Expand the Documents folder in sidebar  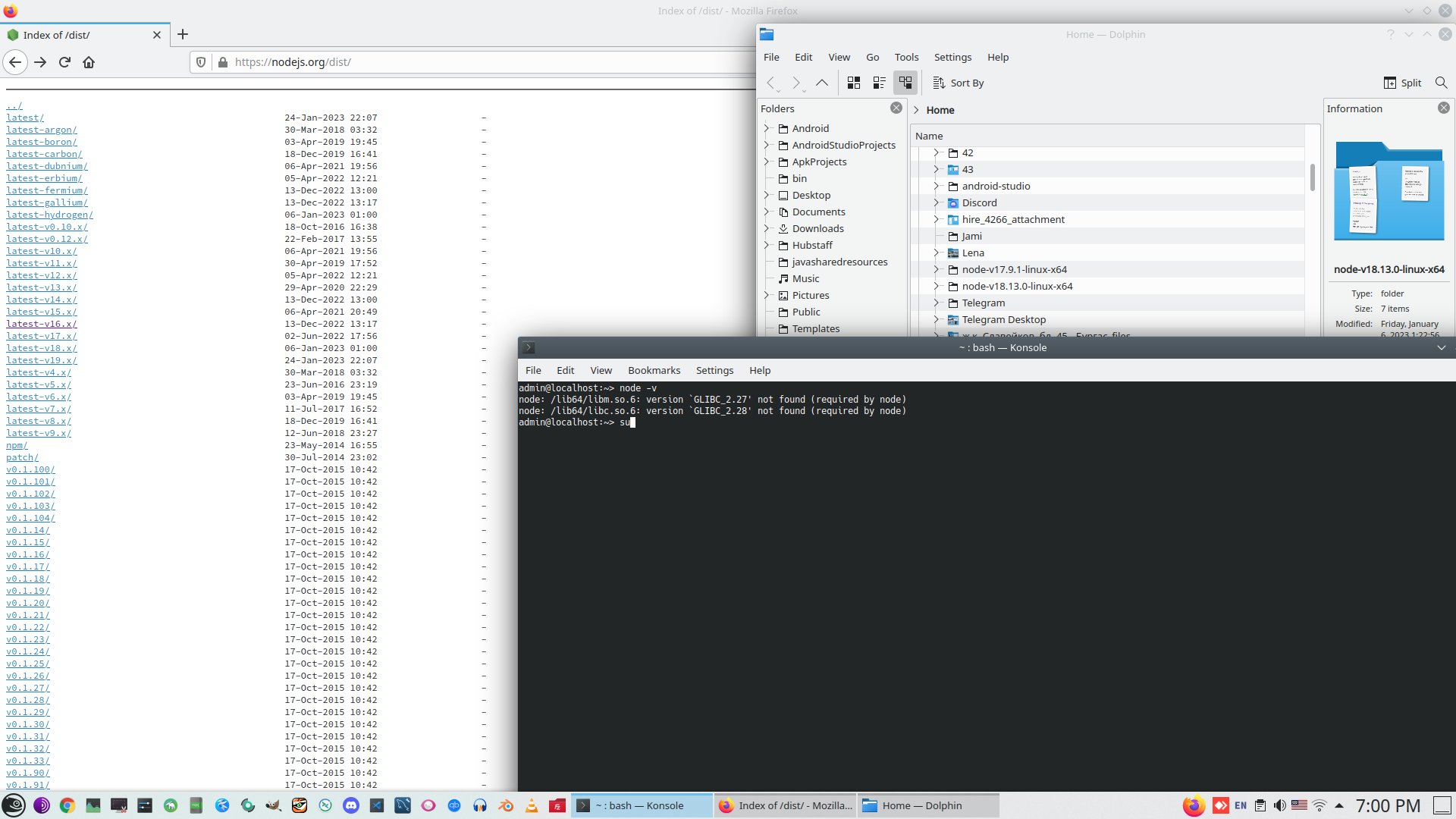click(766, 212)
